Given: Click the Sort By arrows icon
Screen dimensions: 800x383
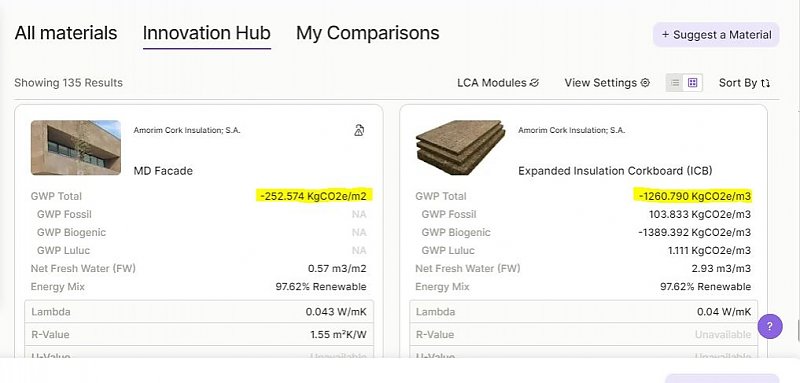Looking at the screenshot, I should click(x=765, y=83).
